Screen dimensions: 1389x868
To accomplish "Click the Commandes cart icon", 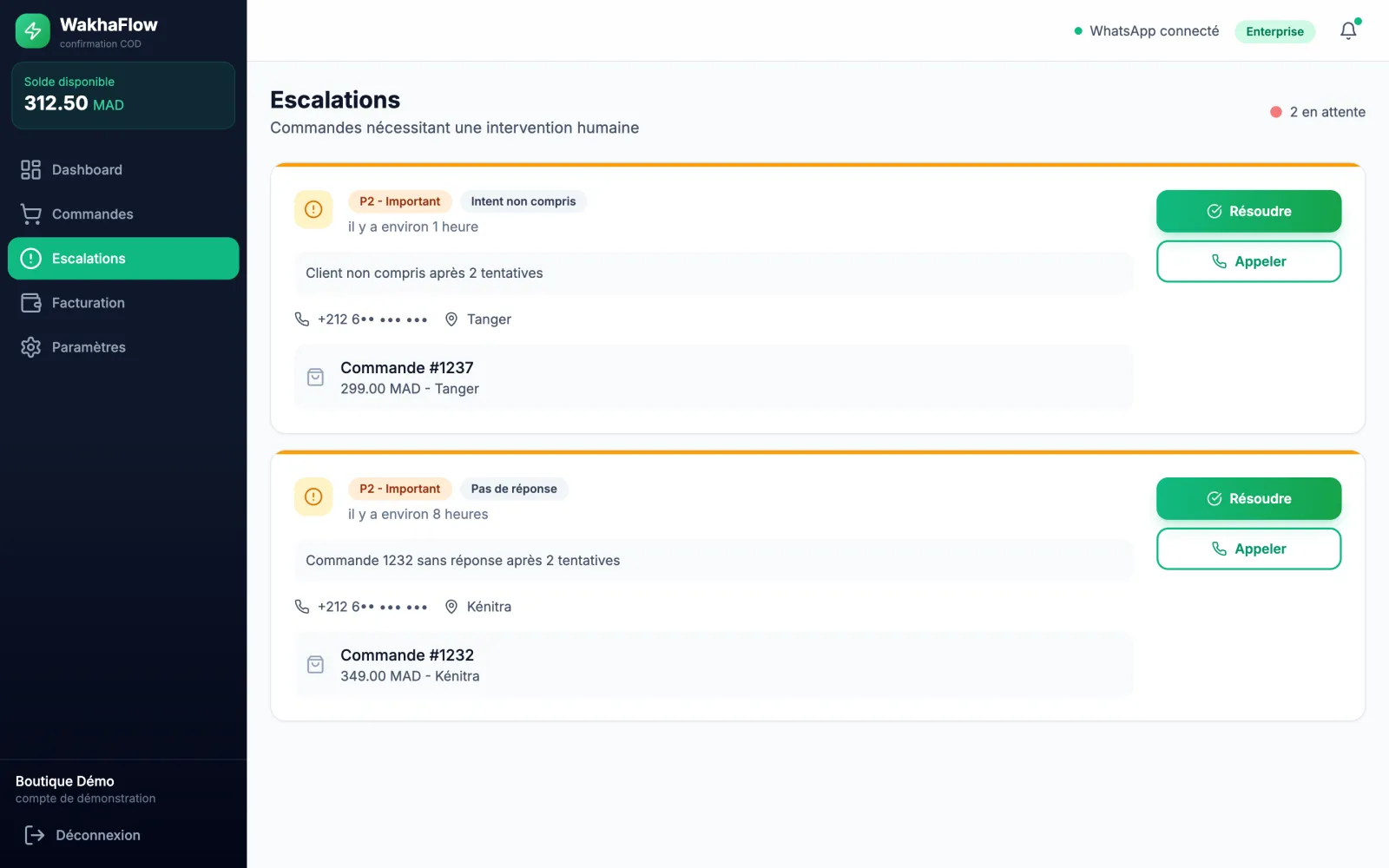I will (31, 214).
